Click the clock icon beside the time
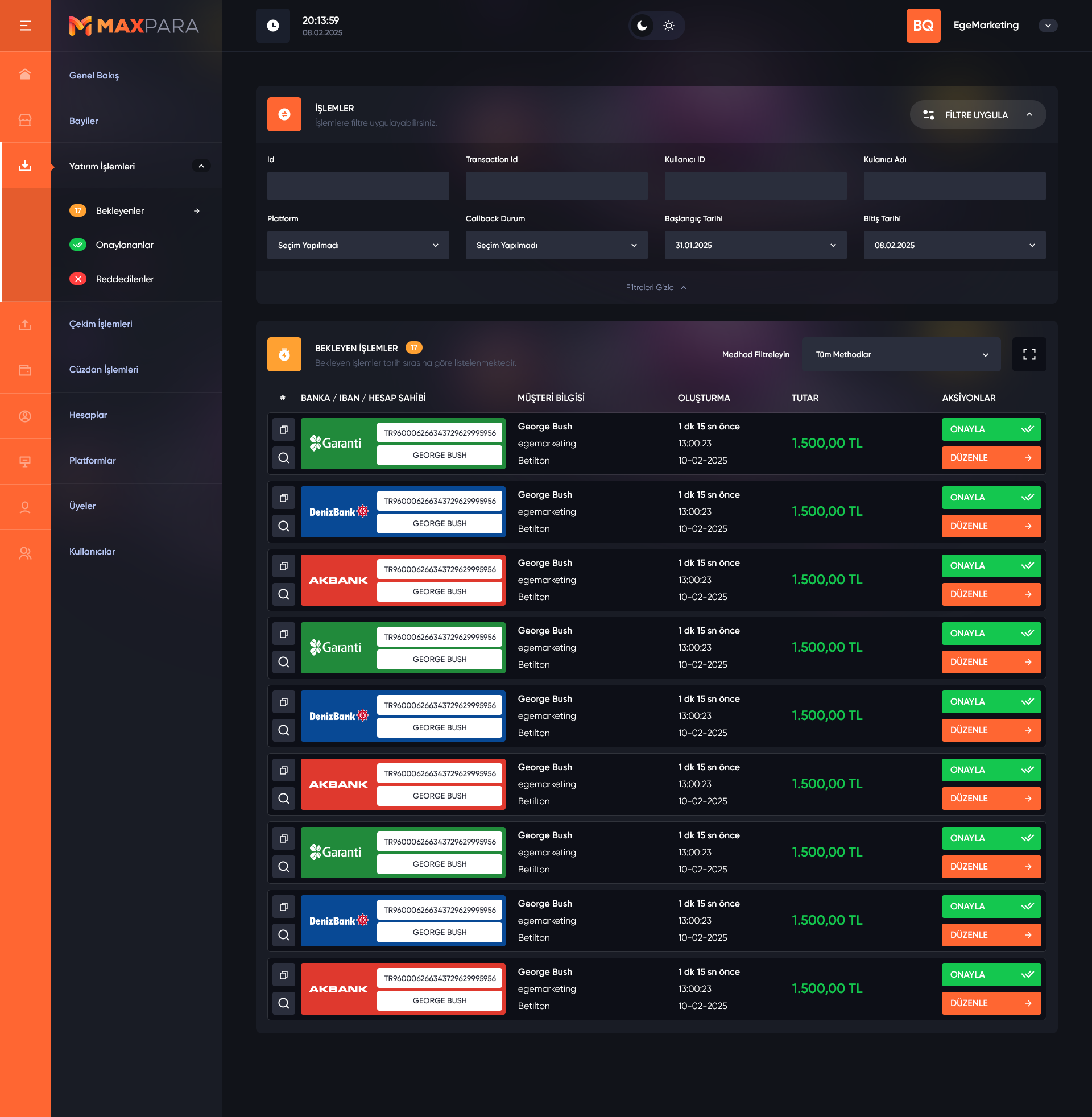Image resolution: width=1092 pixels, height=1117 pixels. pyautogui.click(x=272, y=25)
